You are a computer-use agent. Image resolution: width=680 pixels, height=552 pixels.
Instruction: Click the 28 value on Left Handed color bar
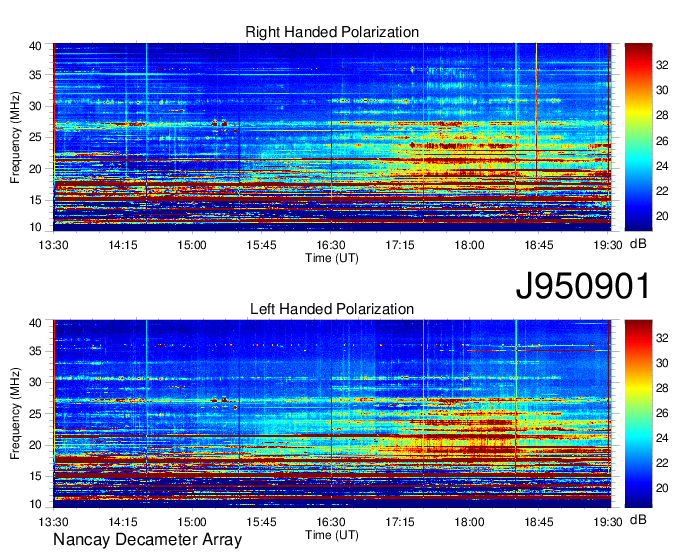662,388
